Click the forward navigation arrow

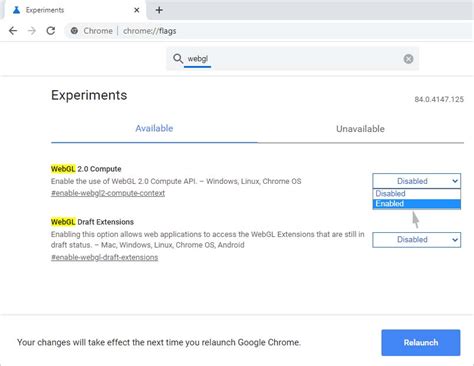point(32,31)
